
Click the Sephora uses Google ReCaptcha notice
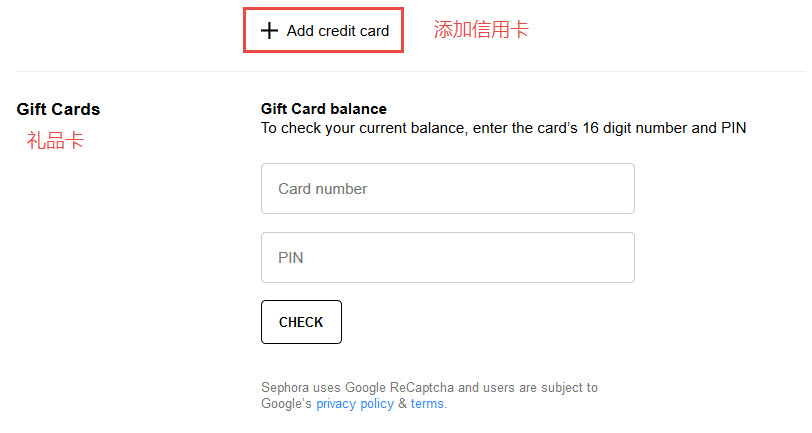click(429, 395)
